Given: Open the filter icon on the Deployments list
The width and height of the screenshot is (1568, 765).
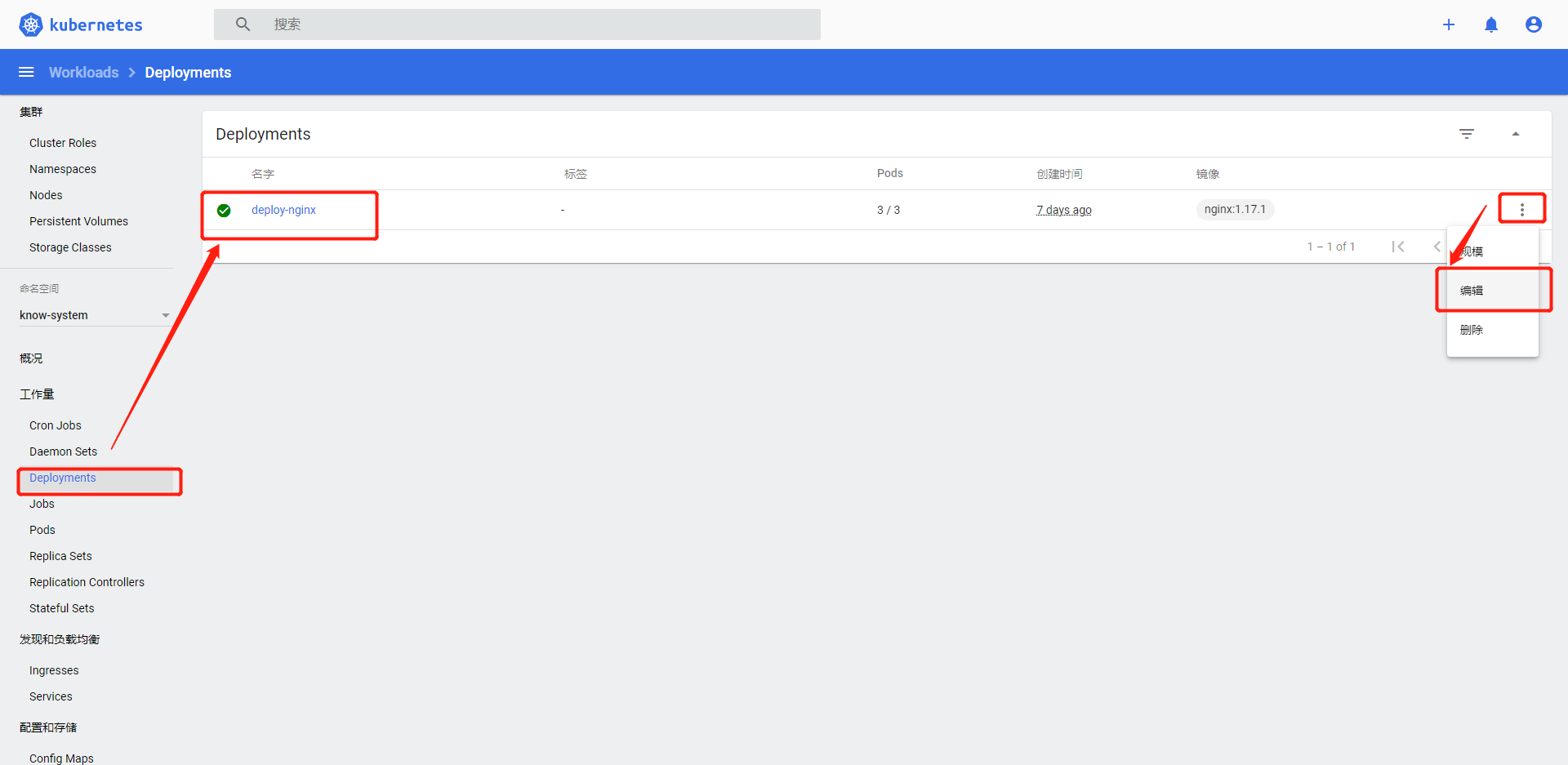Looking at the screenshot, I should (1468, 133).
